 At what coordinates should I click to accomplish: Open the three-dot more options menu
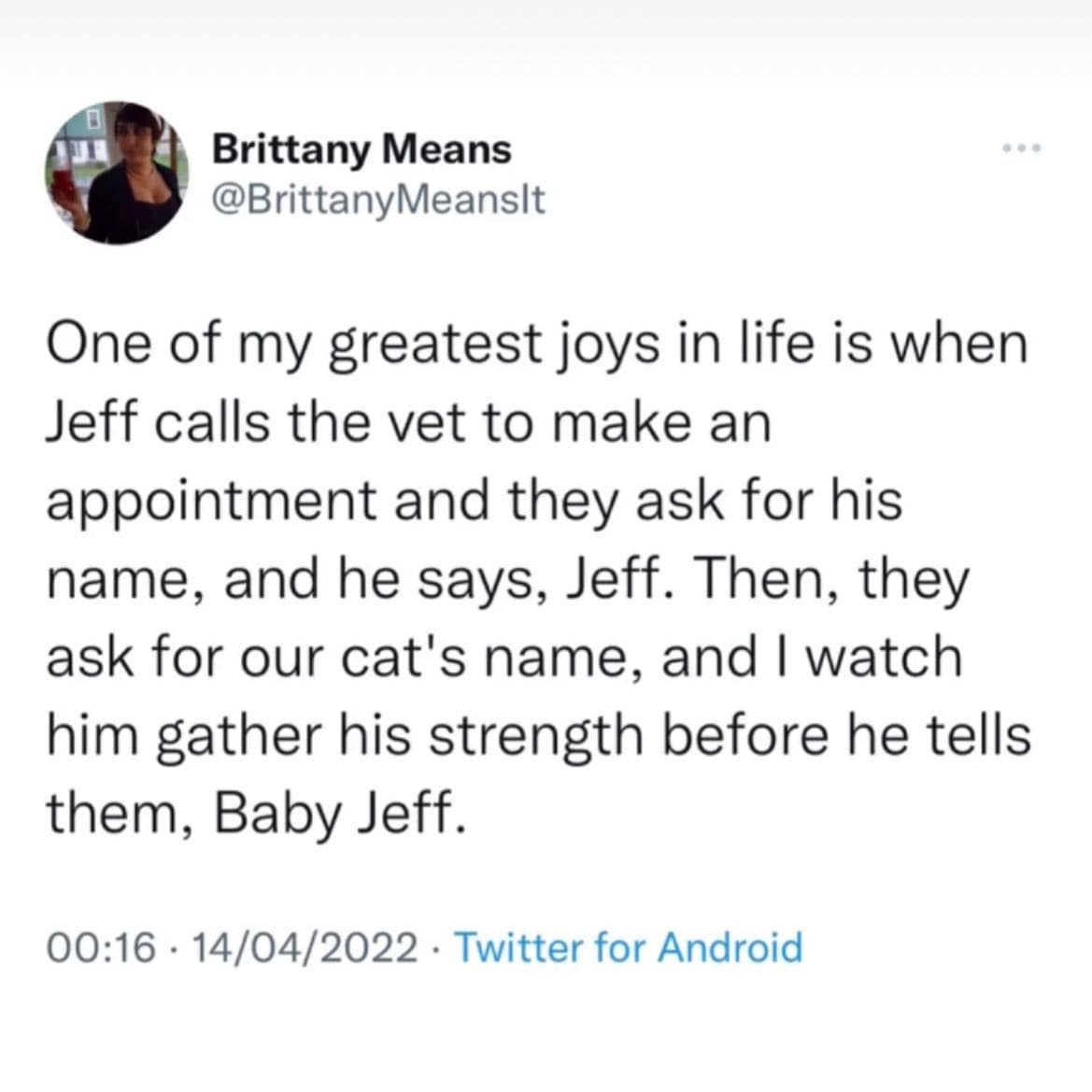tap(1019, 149)
